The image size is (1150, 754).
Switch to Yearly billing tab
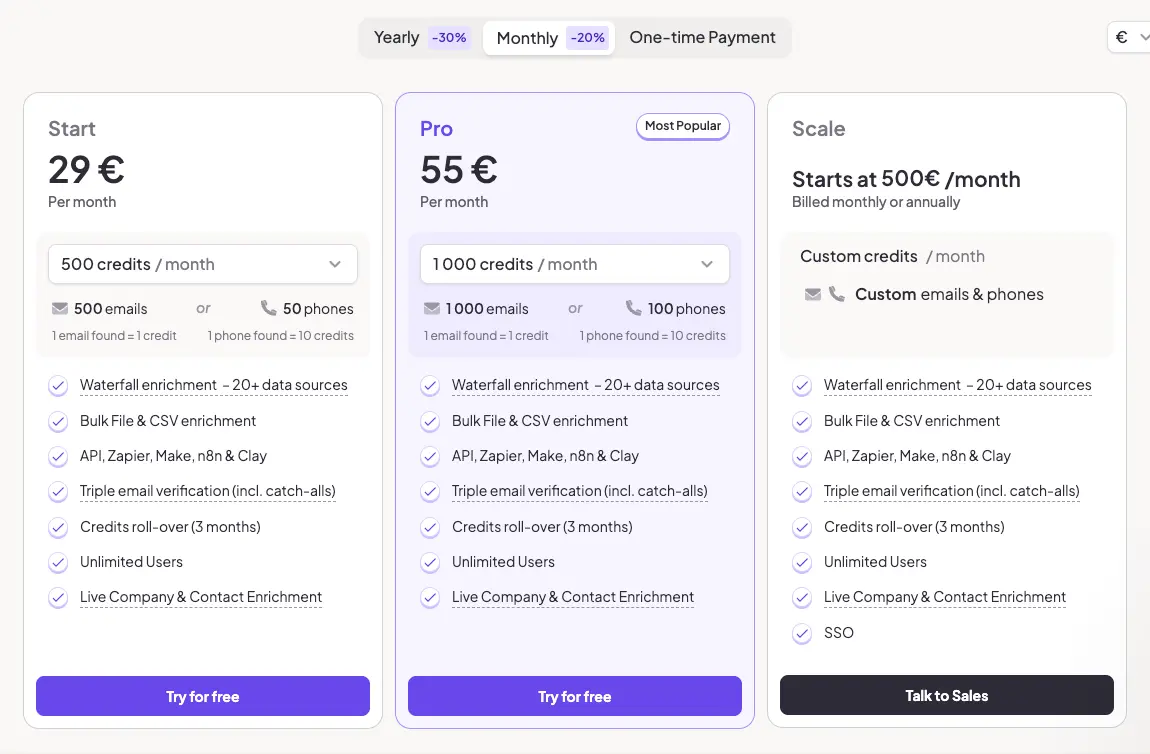[x=420, y=38]
